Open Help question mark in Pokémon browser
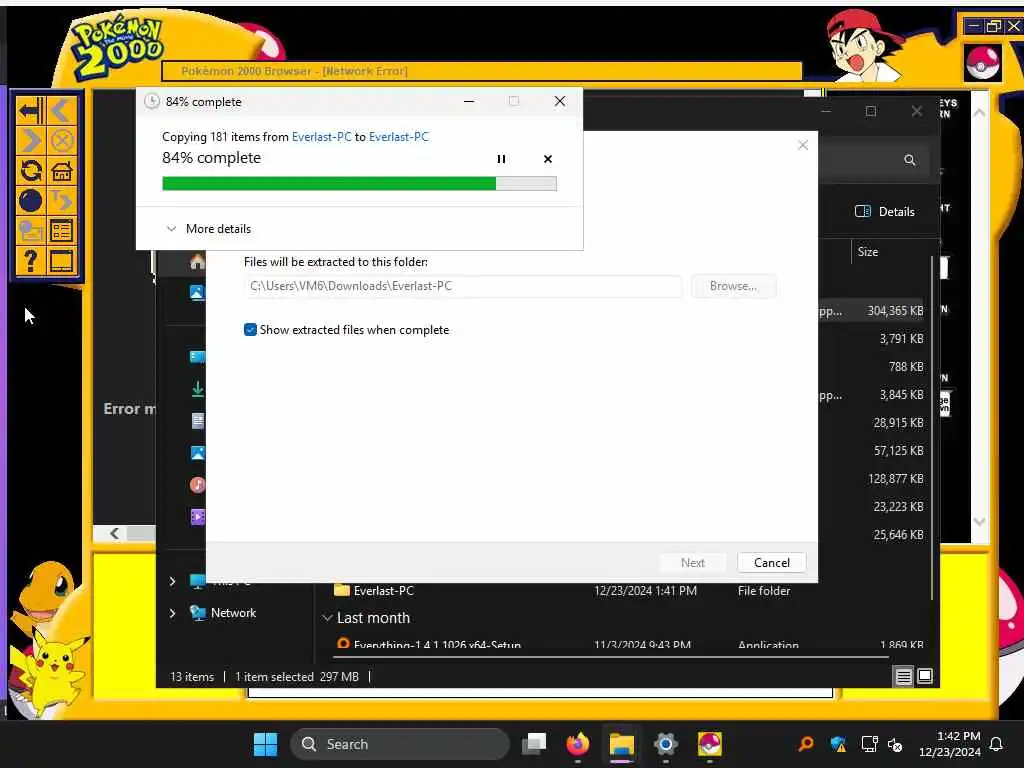The image size is (1024, 768). click(x=31, y=261)
